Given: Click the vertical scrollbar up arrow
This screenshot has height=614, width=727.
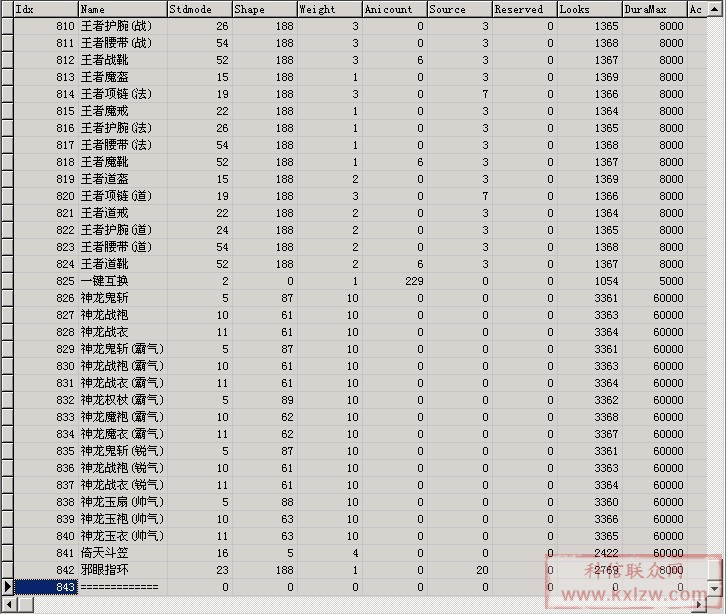Looking at the screenshot, I should click(x=714, y=9).
